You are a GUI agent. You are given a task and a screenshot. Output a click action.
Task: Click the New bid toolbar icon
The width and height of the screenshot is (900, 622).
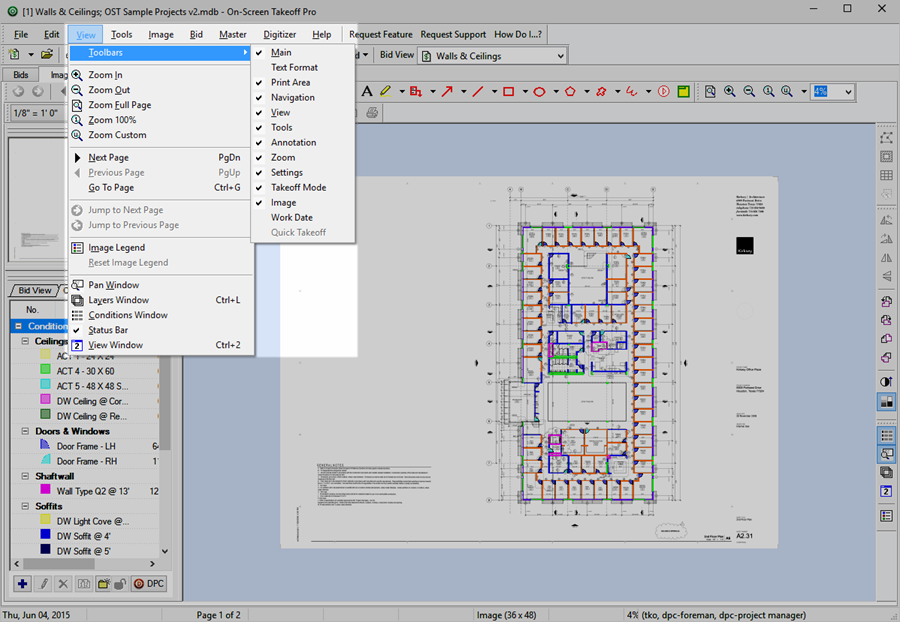click(14, 55)
